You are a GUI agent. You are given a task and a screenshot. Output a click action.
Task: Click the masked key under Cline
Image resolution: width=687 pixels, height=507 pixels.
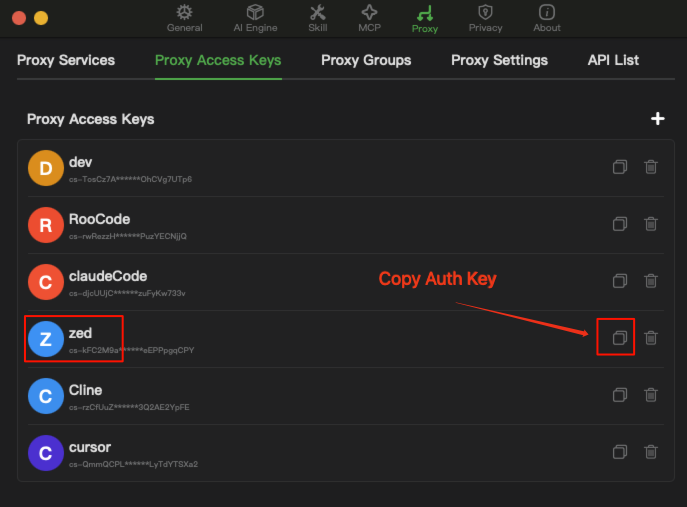tap(129, 407)
